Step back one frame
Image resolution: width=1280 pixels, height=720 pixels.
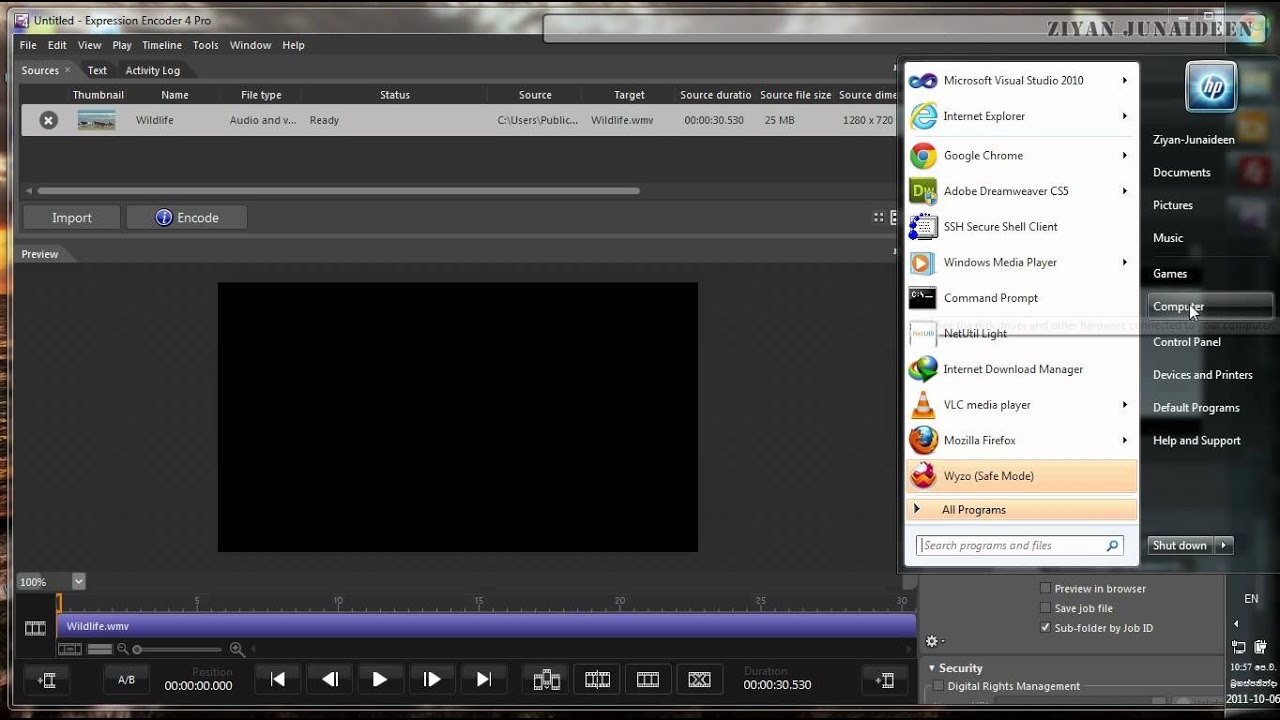329,679
